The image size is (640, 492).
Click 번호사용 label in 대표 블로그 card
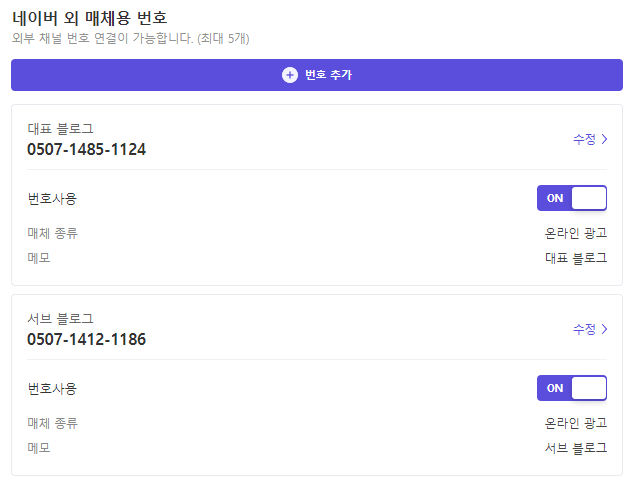pyautogui.click(x=52, y=198)
